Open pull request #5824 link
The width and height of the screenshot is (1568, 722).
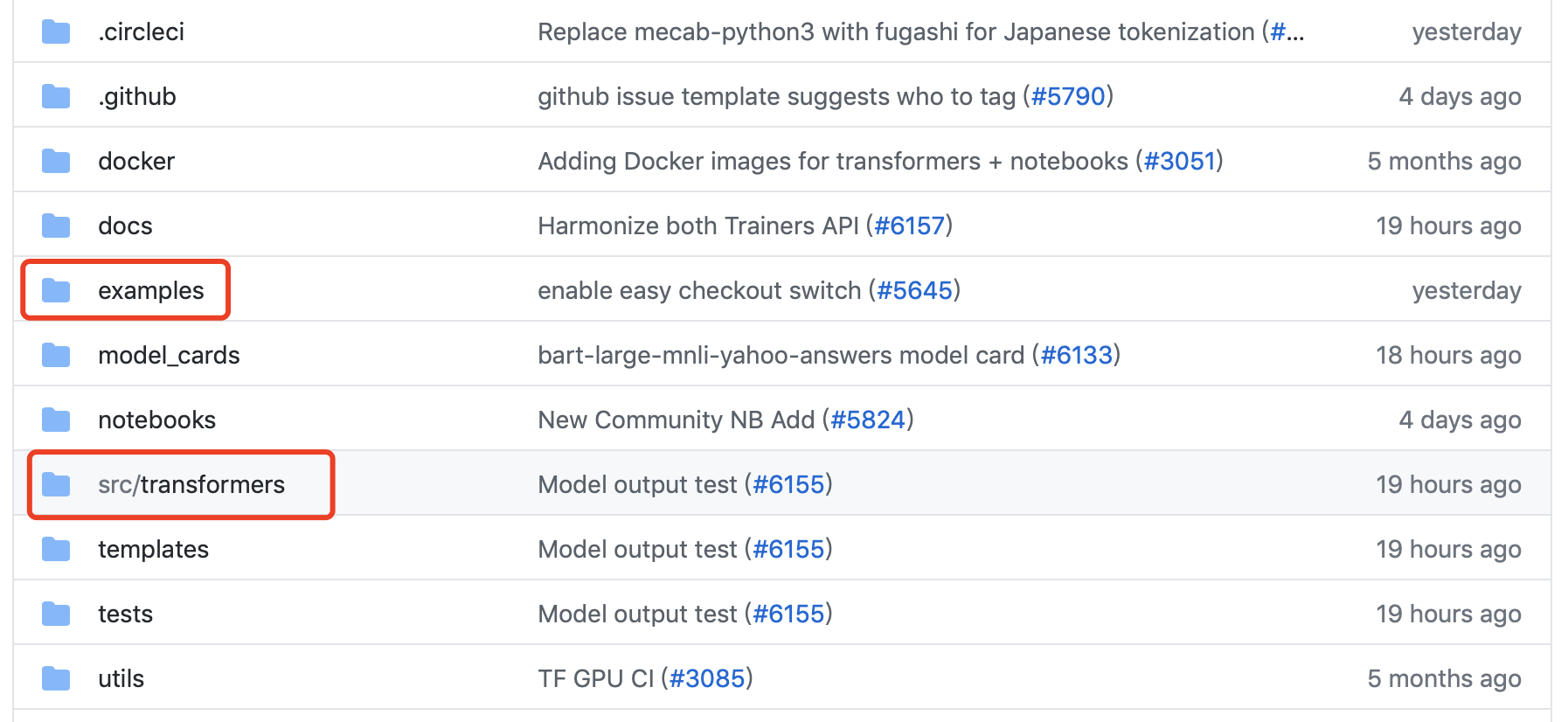coord(868,420)
